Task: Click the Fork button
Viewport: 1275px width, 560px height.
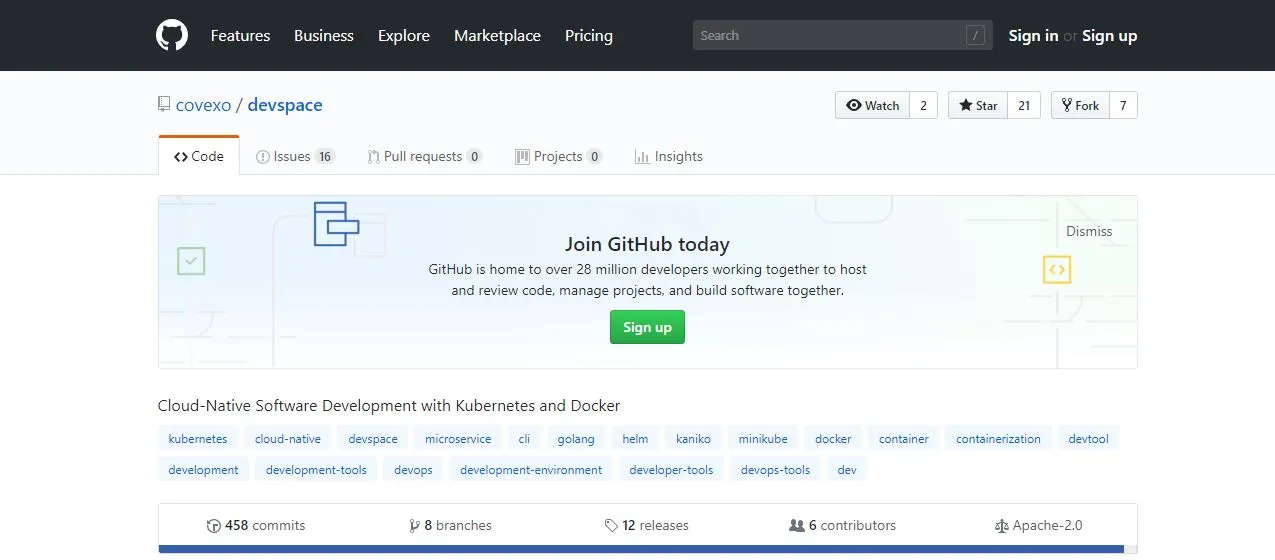Action: point(1080,105)
